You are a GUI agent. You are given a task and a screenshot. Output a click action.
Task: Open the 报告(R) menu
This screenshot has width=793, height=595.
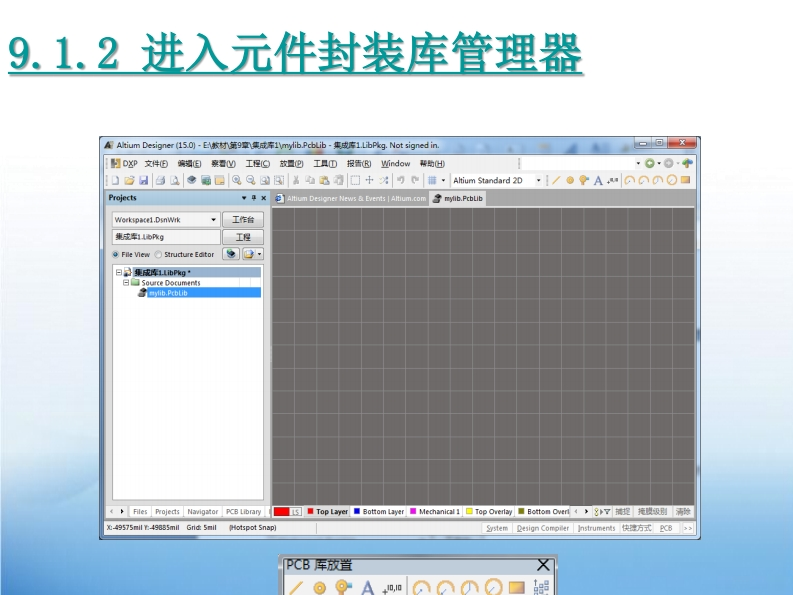point(359,163)
